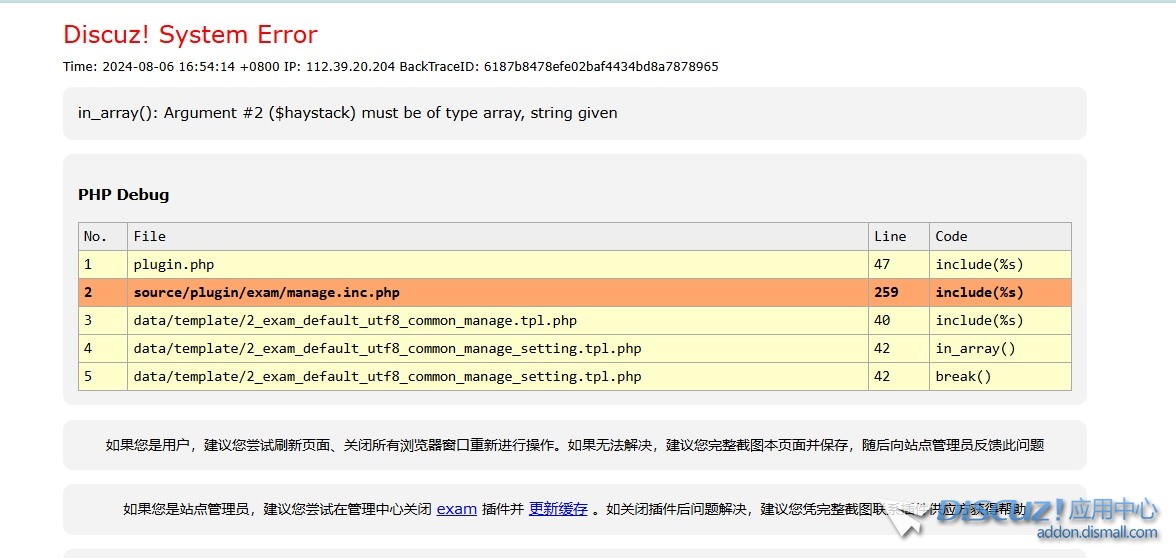Select the highlighted source/plugin/exam/manage.inc.php cell
Screen dimensions: 1176x558
[x=266, y=292]
